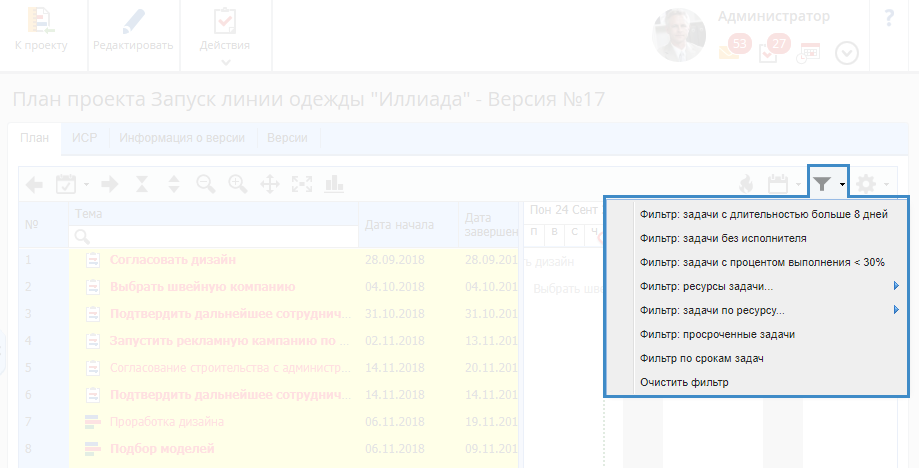Open the gear settings dropdown in the toolbar
Image resolution: width=919 pixels, height=468 pixels.
tap(870, 184)
